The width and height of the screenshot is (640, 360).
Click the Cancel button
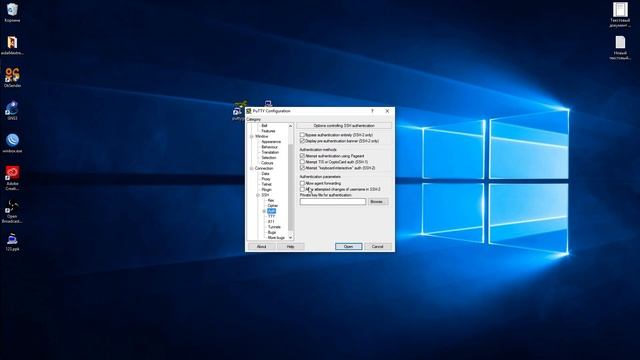pyautogui.click(x=378, y=247)
